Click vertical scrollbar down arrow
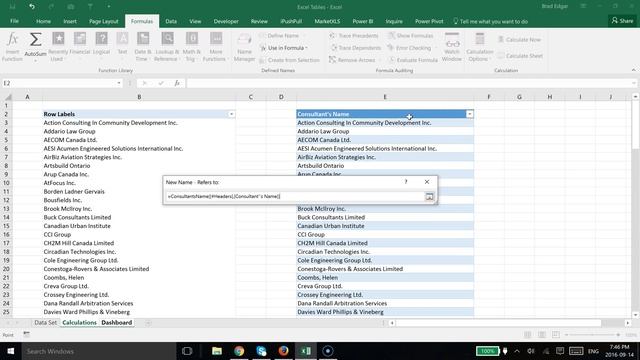Viewport: 640px width, 360px height. (x=635, y=315)
